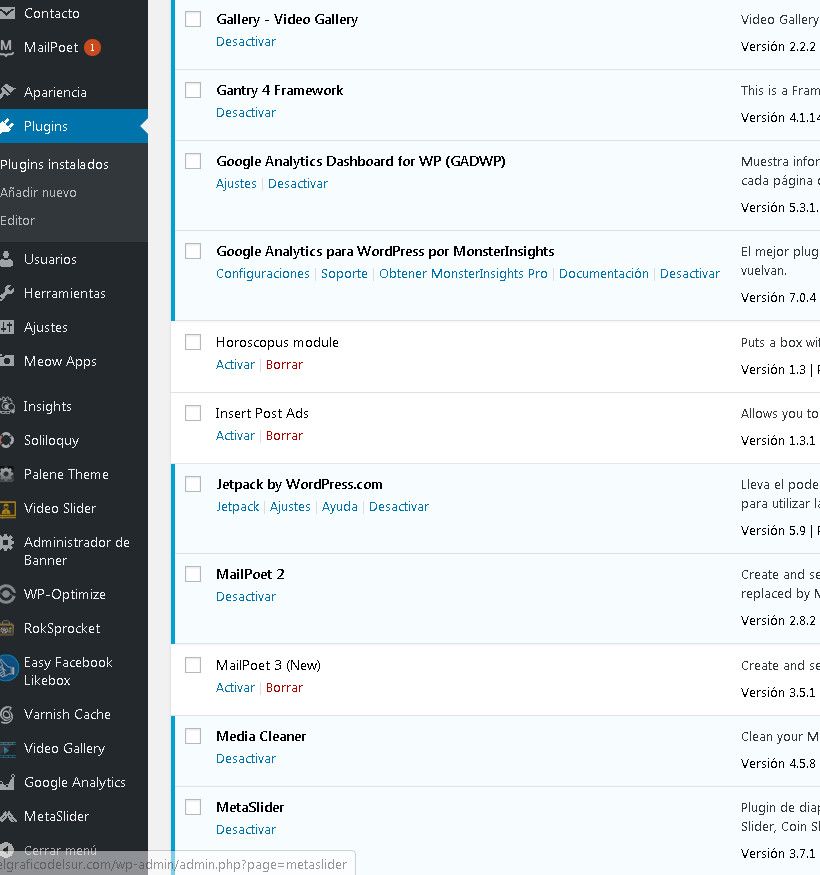Image resolution: width=820 pixels, height=875 pixels.
Task: Click the Palene Theme gear icon
Action: (7, 474)
